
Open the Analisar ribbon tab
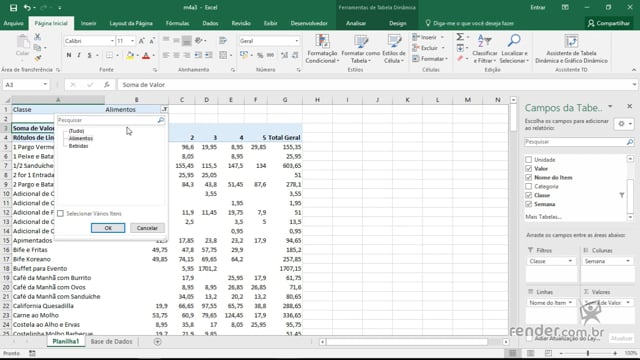[356, 23]
